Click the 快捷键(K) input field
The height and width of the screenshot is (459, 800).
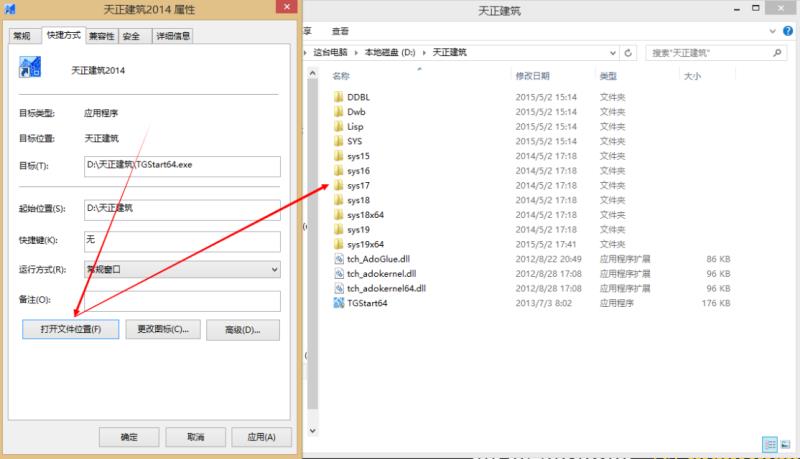tap(182, 241)
